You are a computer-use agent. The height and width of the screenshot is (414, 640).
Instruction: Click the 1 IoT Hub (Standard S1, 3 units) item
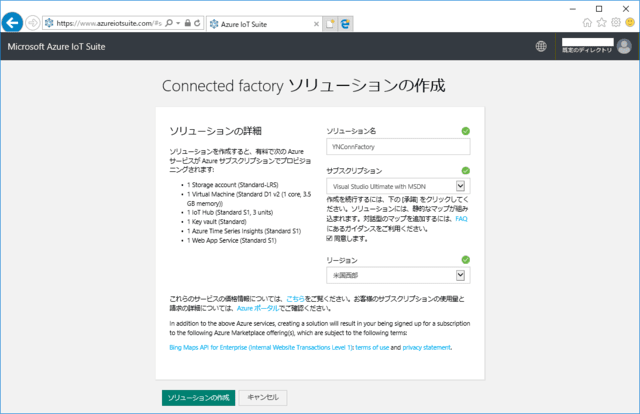[x=230, y=212]
